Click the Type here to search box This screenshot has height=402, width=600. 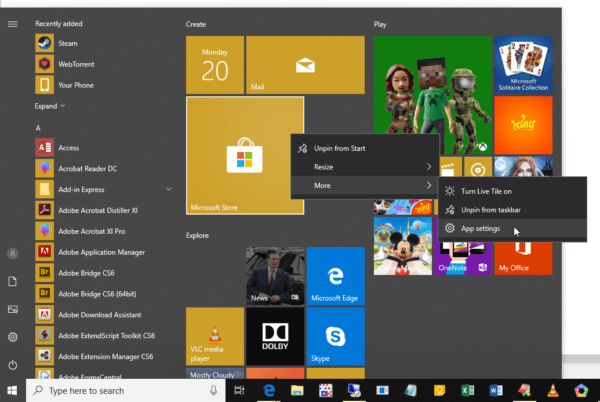(126, 391)
